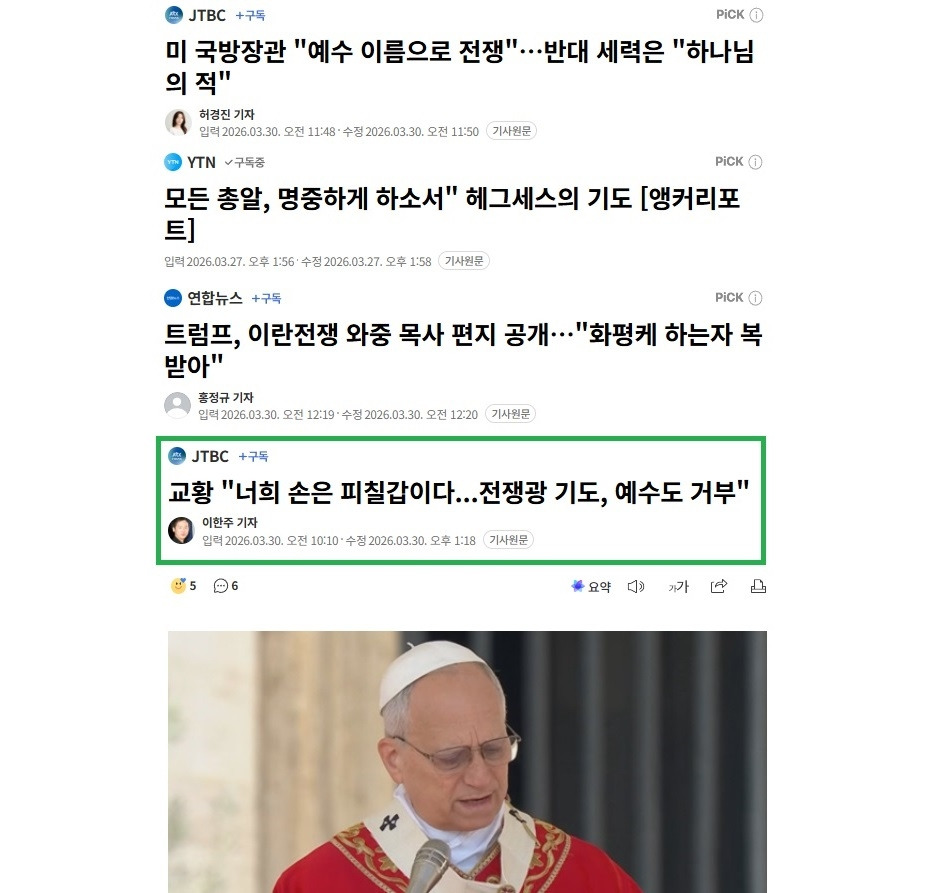
Task: Open 기사원문 for the YTN article
Action: click(x=464, y=261)
